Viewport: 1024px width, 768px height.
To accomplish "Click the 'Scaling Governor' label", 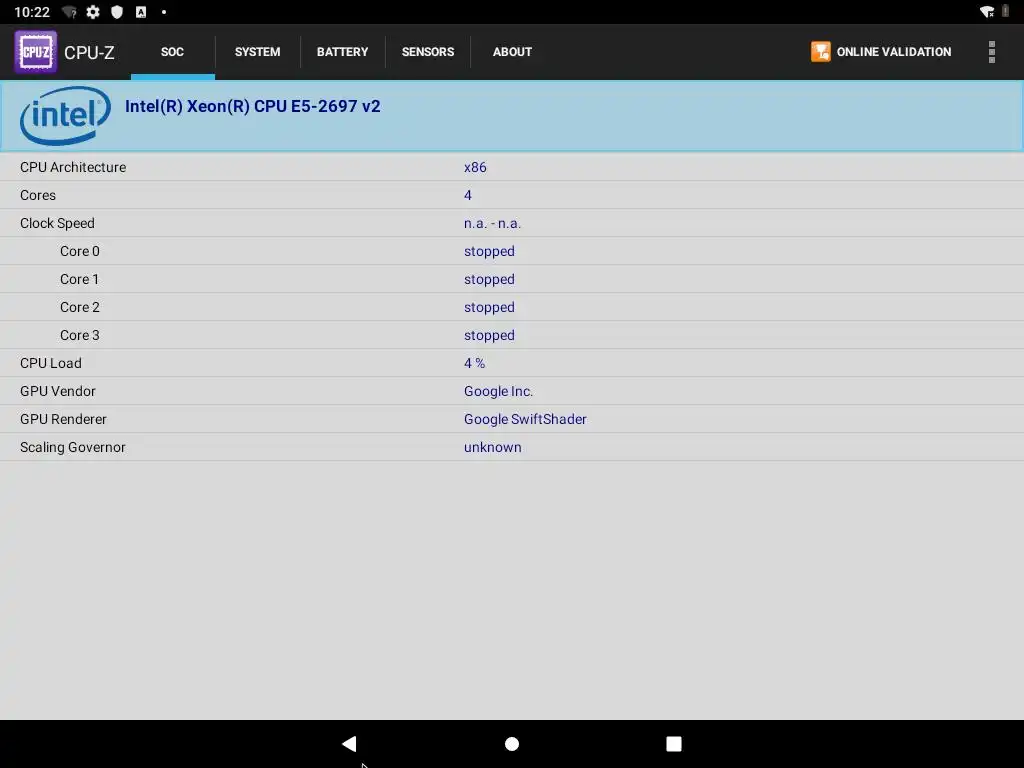I will click(x=72, y=447).
